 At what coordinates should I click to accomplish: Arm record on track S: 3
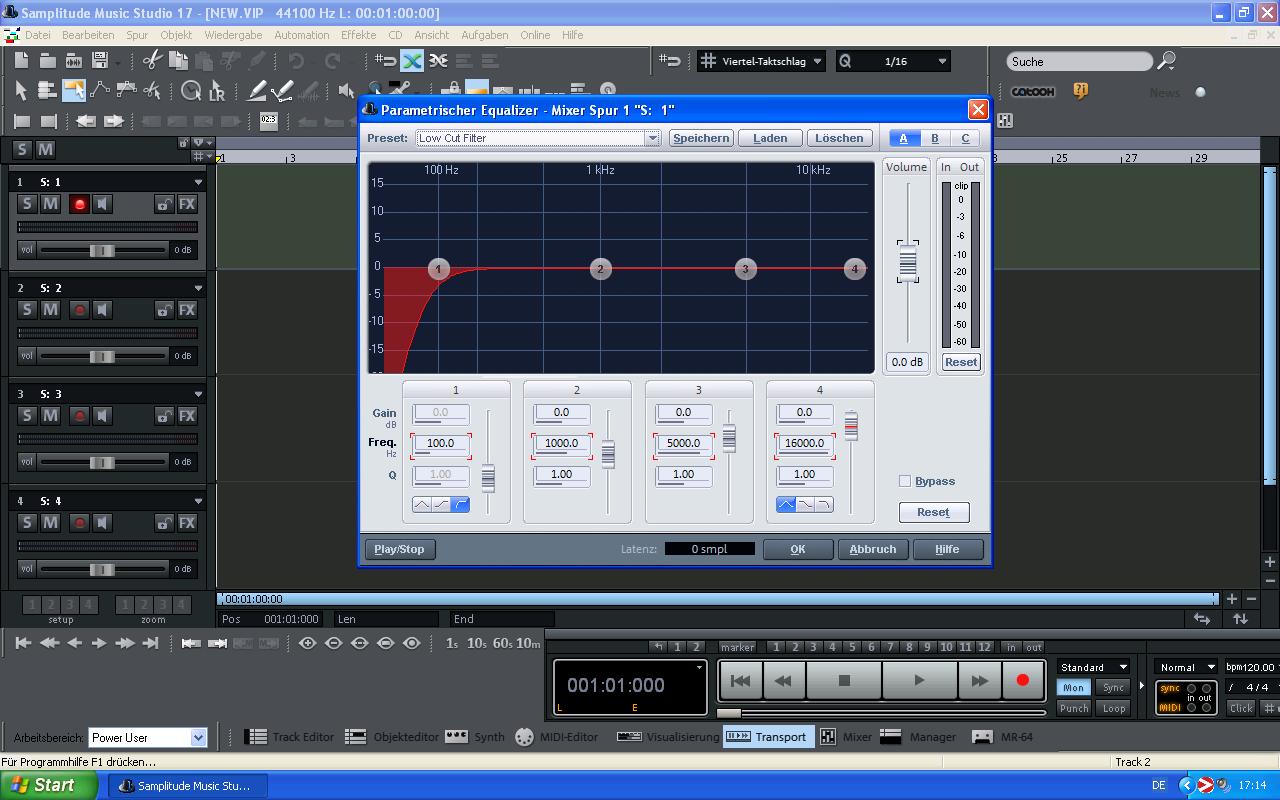tap(79, 416)
